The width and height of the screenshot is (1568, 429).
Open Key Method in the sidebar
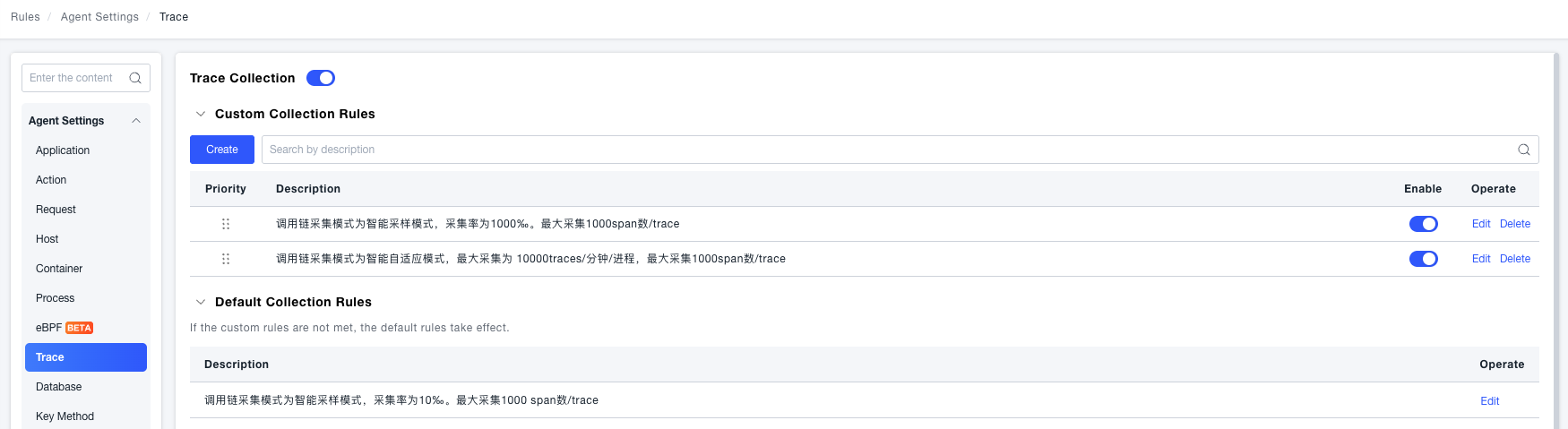point(65,416)
